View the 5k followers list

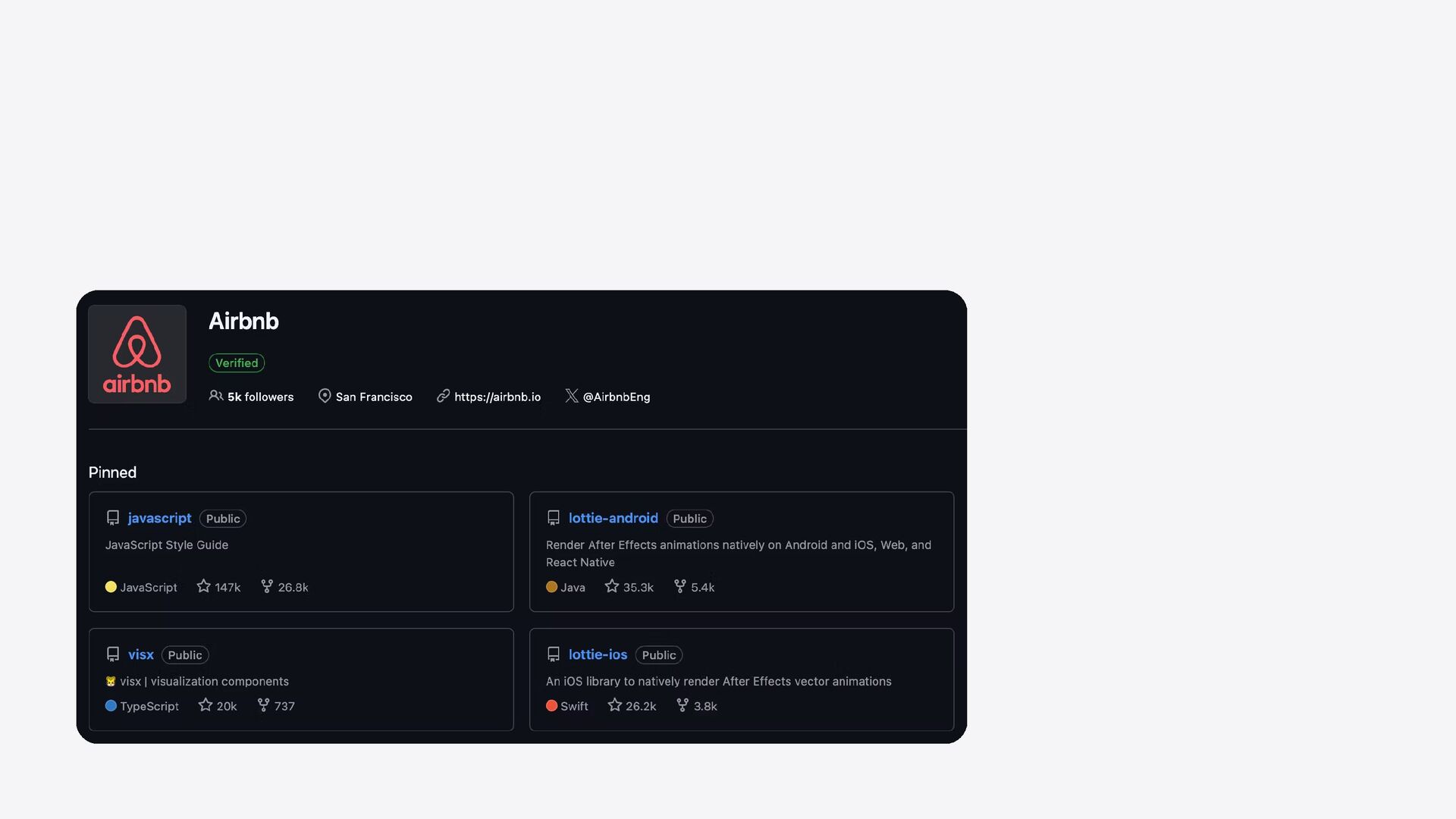(260, 397)
